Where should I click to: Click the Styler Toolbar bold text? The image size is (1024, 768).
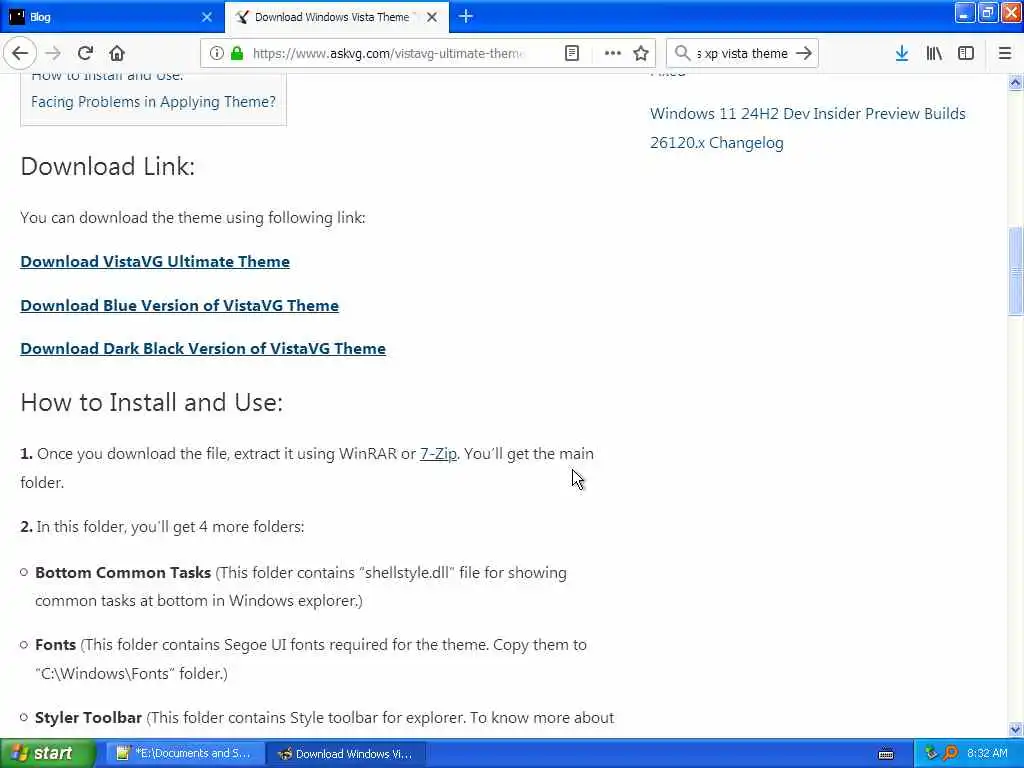88,718
